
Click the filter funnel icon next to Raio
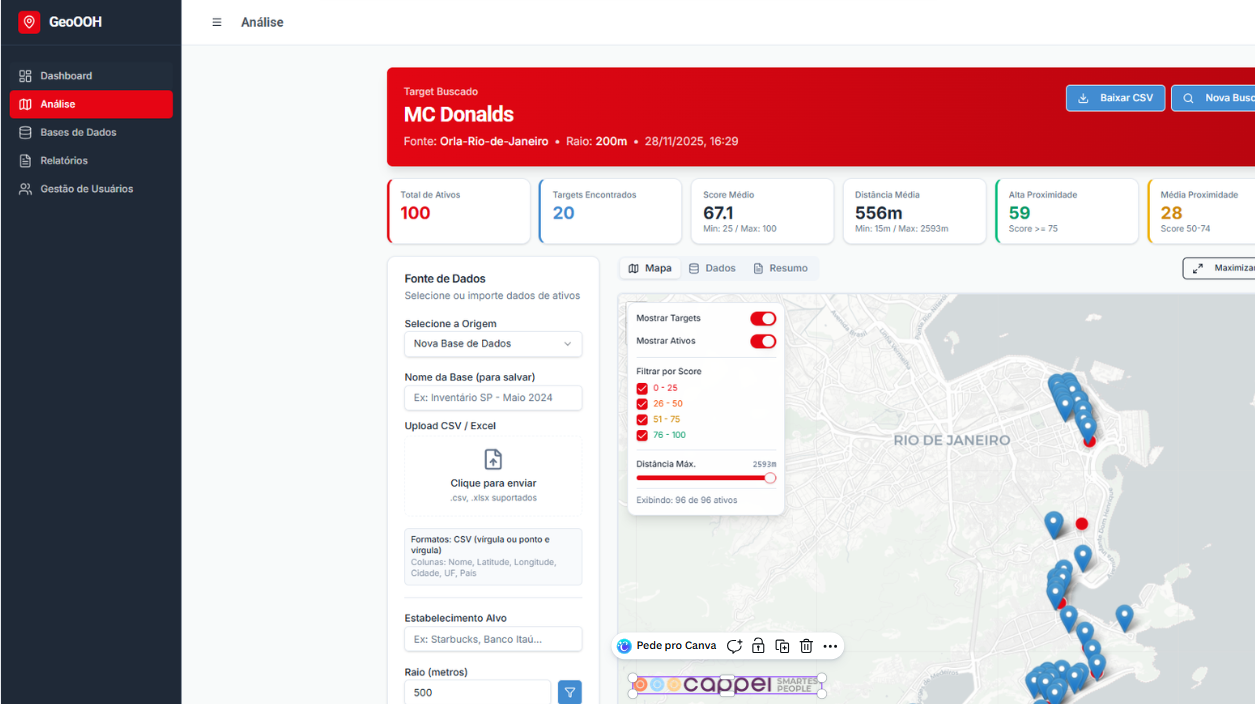569,692
